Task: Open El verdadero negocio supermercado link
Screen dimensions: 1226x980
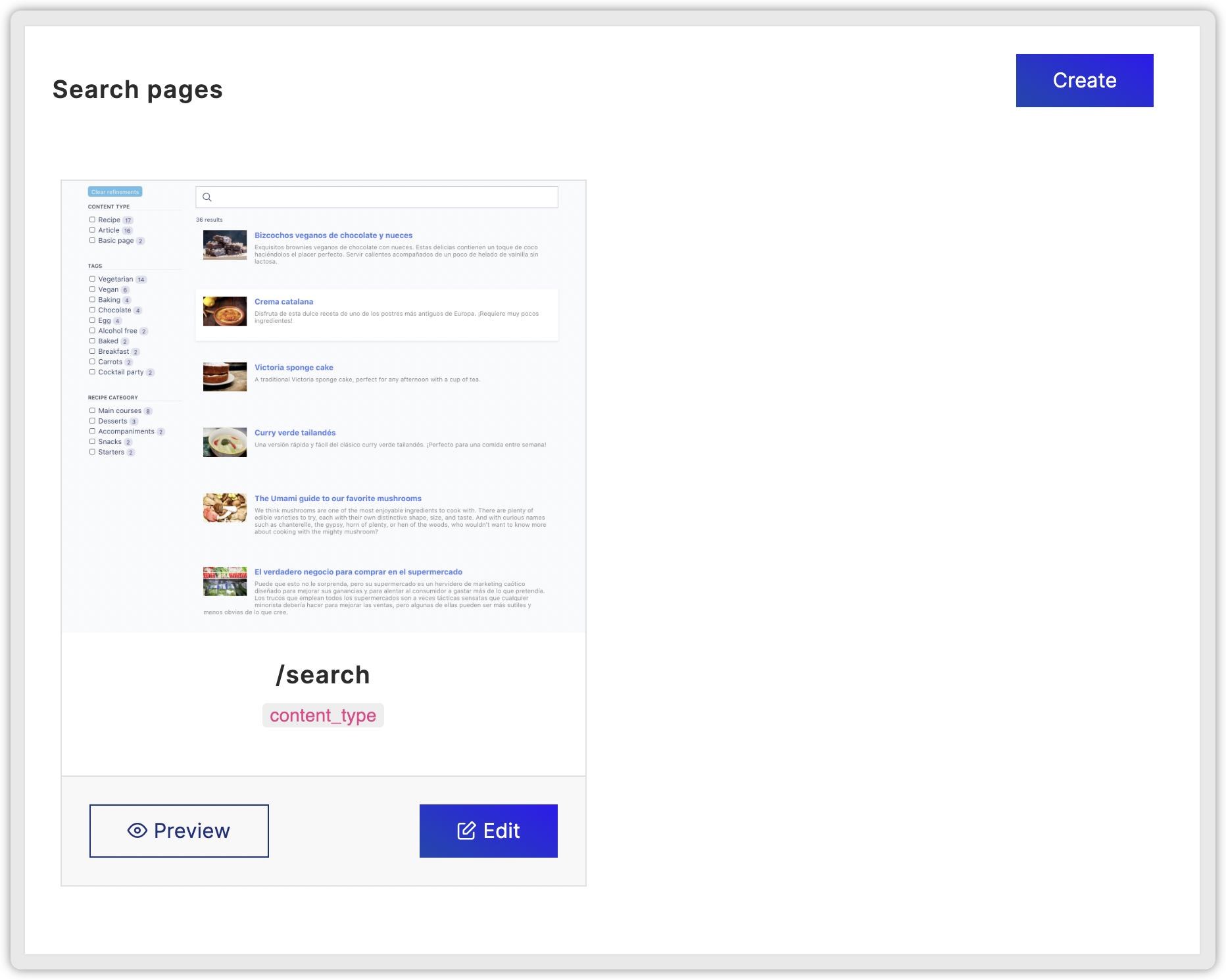Action: [358, 572]
